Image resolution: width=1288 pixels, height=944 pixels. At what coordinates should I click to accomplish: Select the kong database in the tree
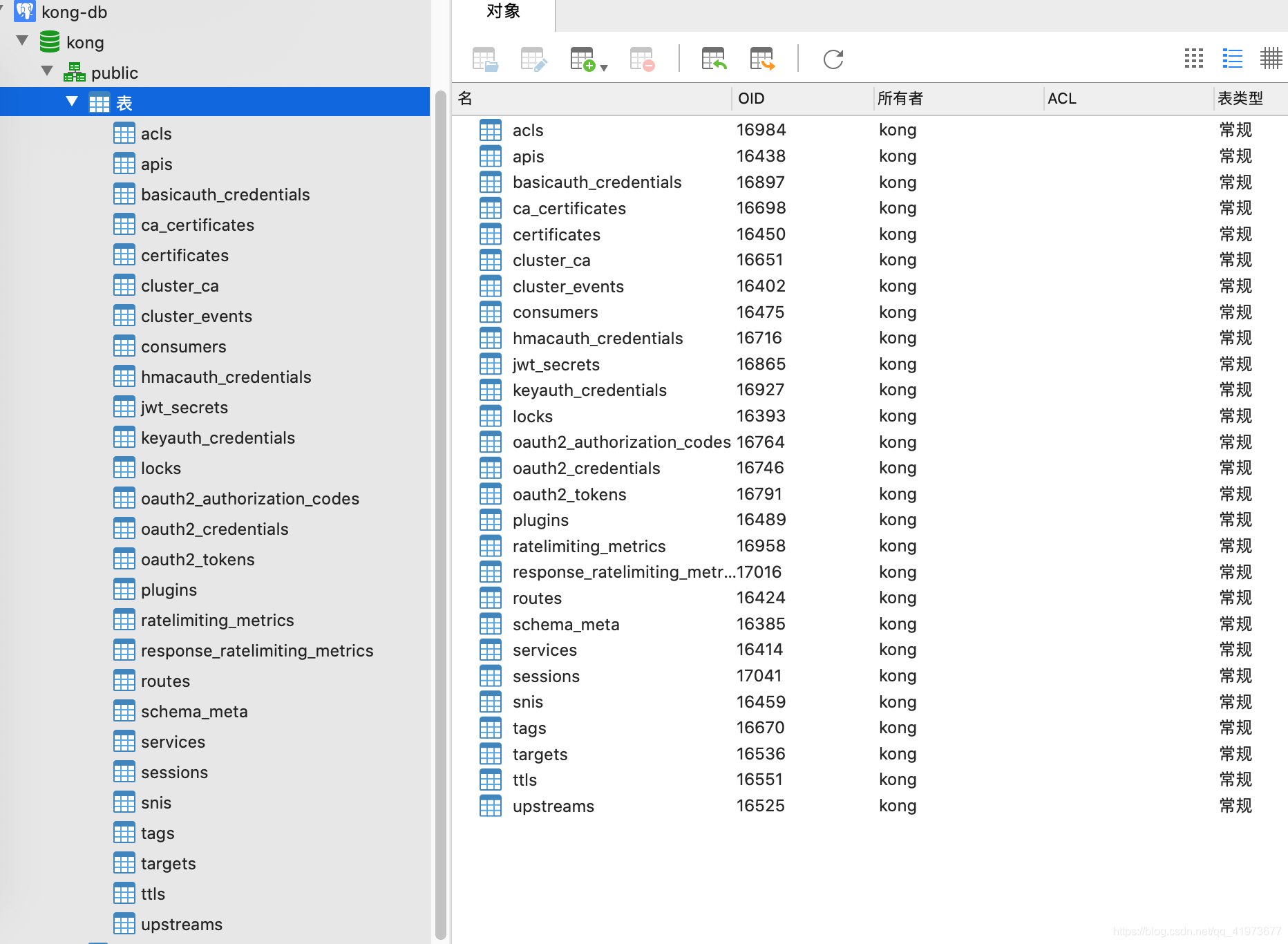pyautogui.click(x=85, y=43)
